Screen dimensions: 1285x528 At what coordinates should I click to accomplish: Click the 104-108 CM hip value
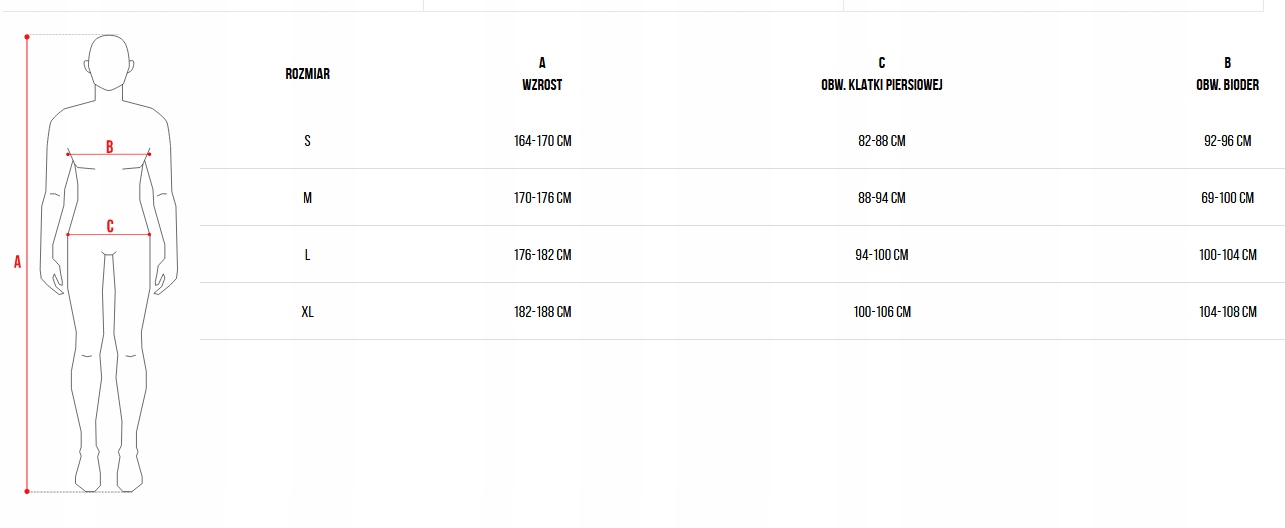coord(1227,312)
